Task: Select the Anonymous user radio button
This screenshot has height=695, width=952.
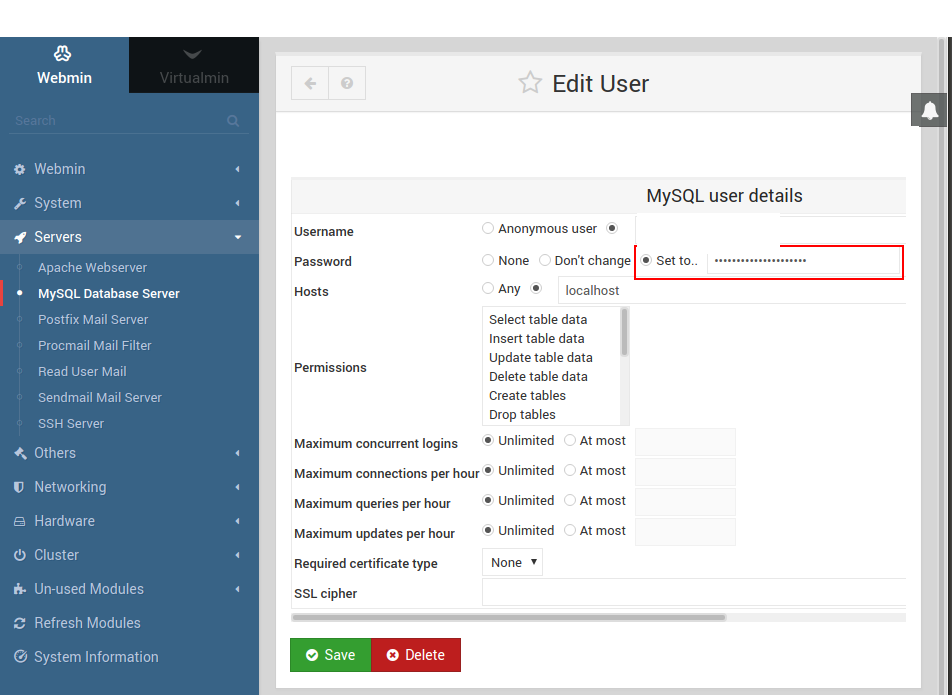Action: click(487, 228)
